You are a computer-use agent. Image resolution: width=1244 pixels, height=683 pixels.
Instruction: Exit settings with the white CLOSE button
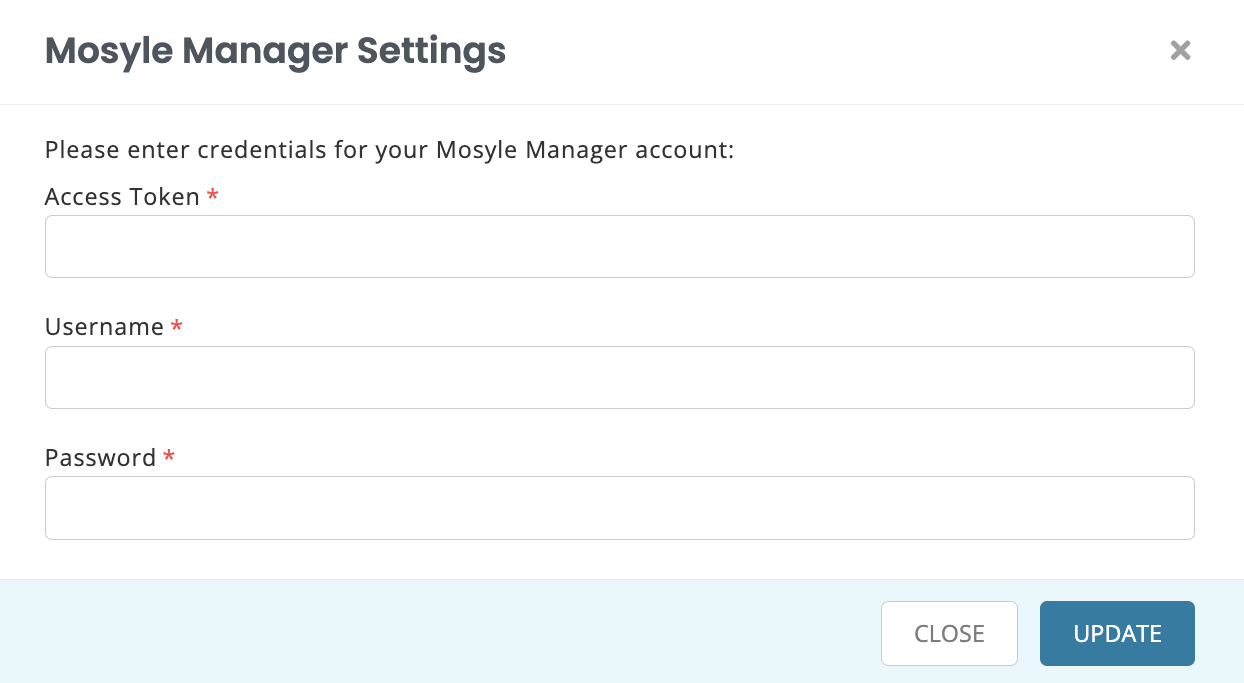coord(949,633)
